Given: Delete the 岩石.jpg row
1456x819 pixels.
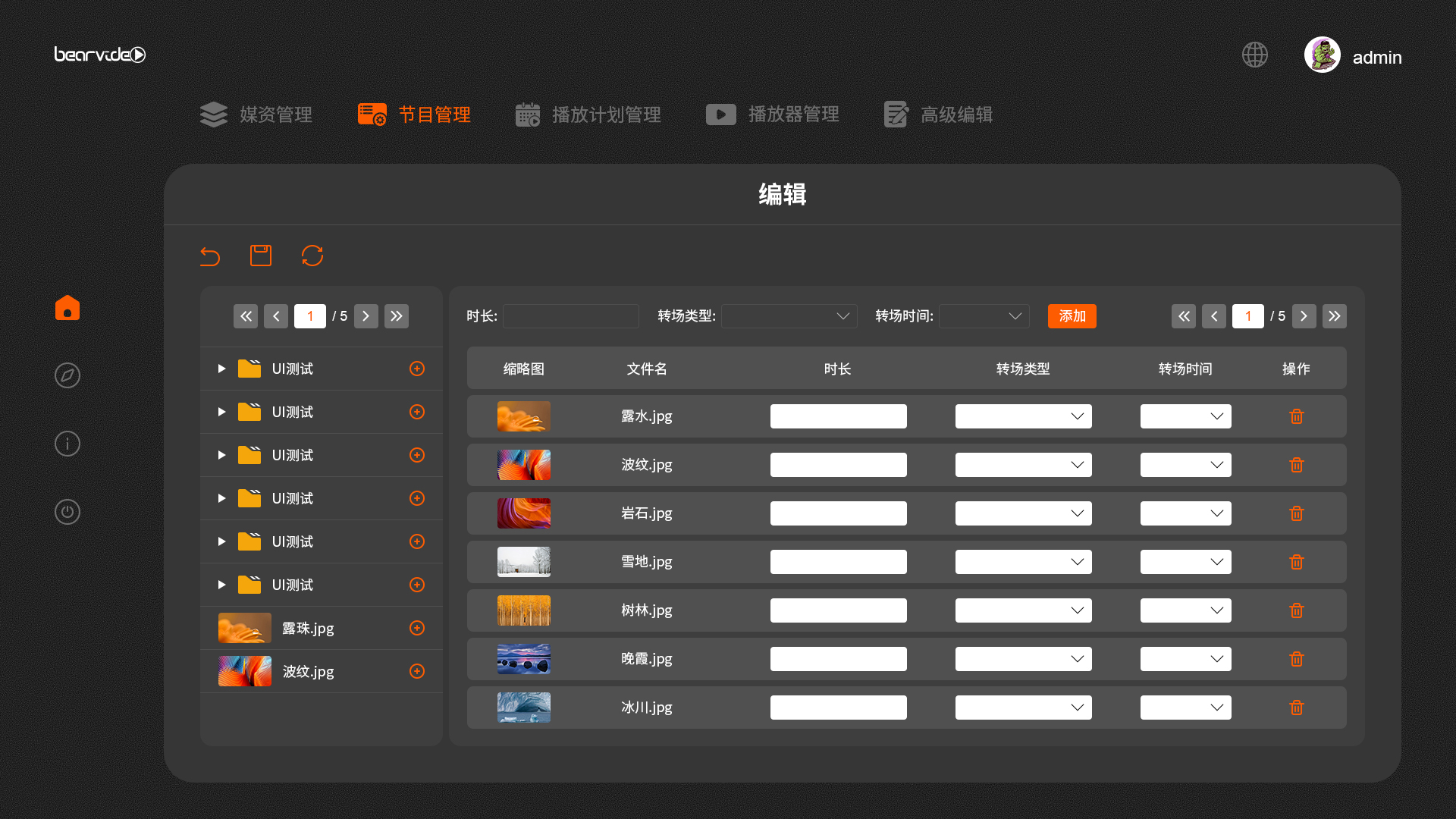Looking at the screenshot, I should [1297, 513].
